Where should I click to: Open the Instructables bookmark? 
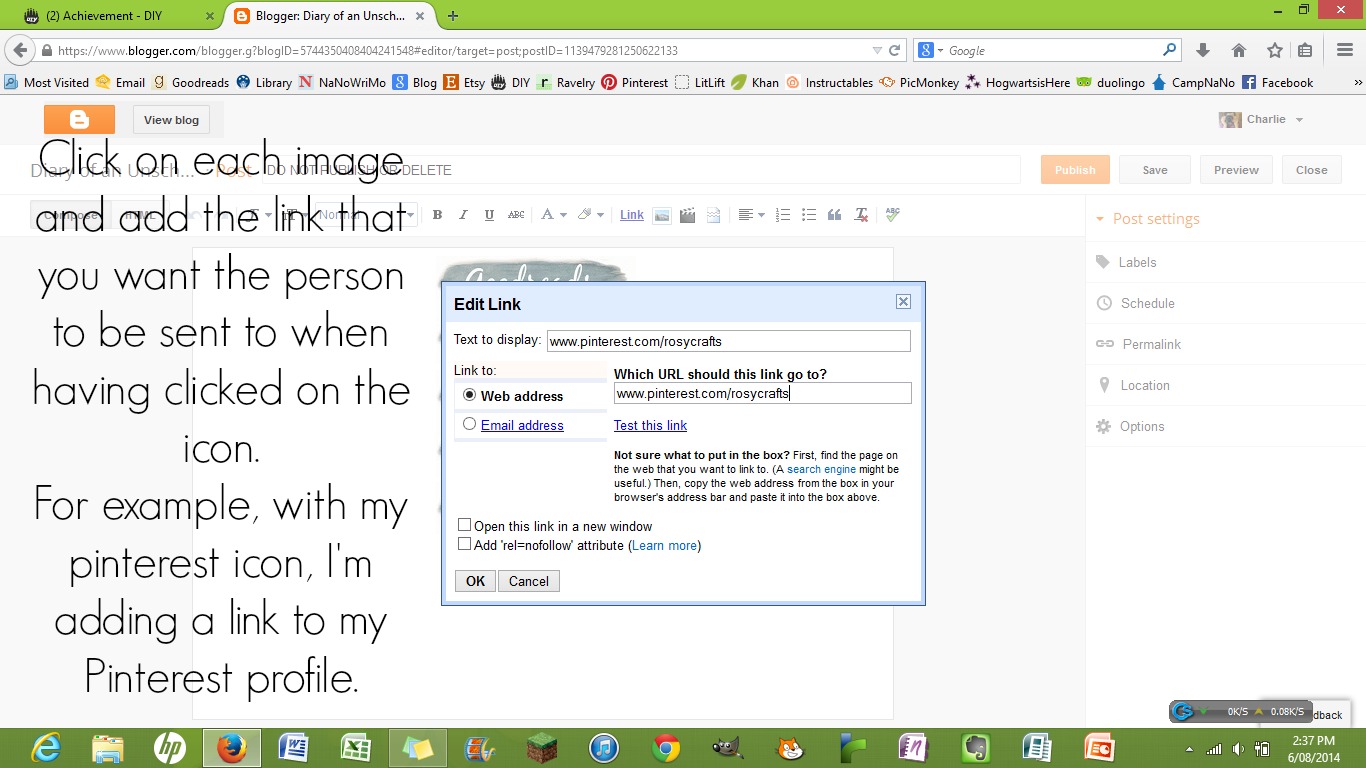829,83
